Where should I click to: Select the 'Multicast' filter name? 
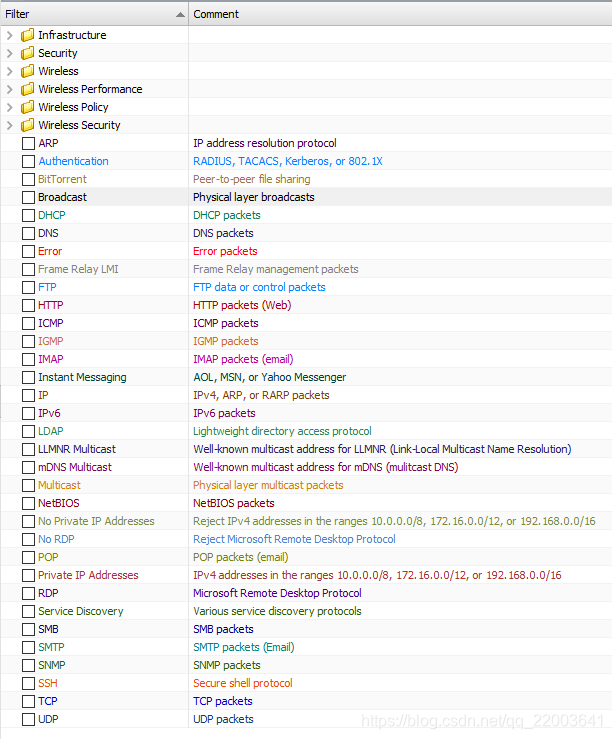(x=59, y=485)
